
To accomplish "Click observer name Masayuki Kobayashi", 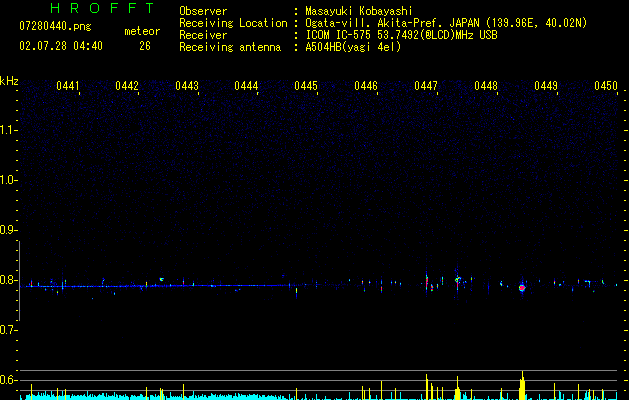I will tap(359, 11).
